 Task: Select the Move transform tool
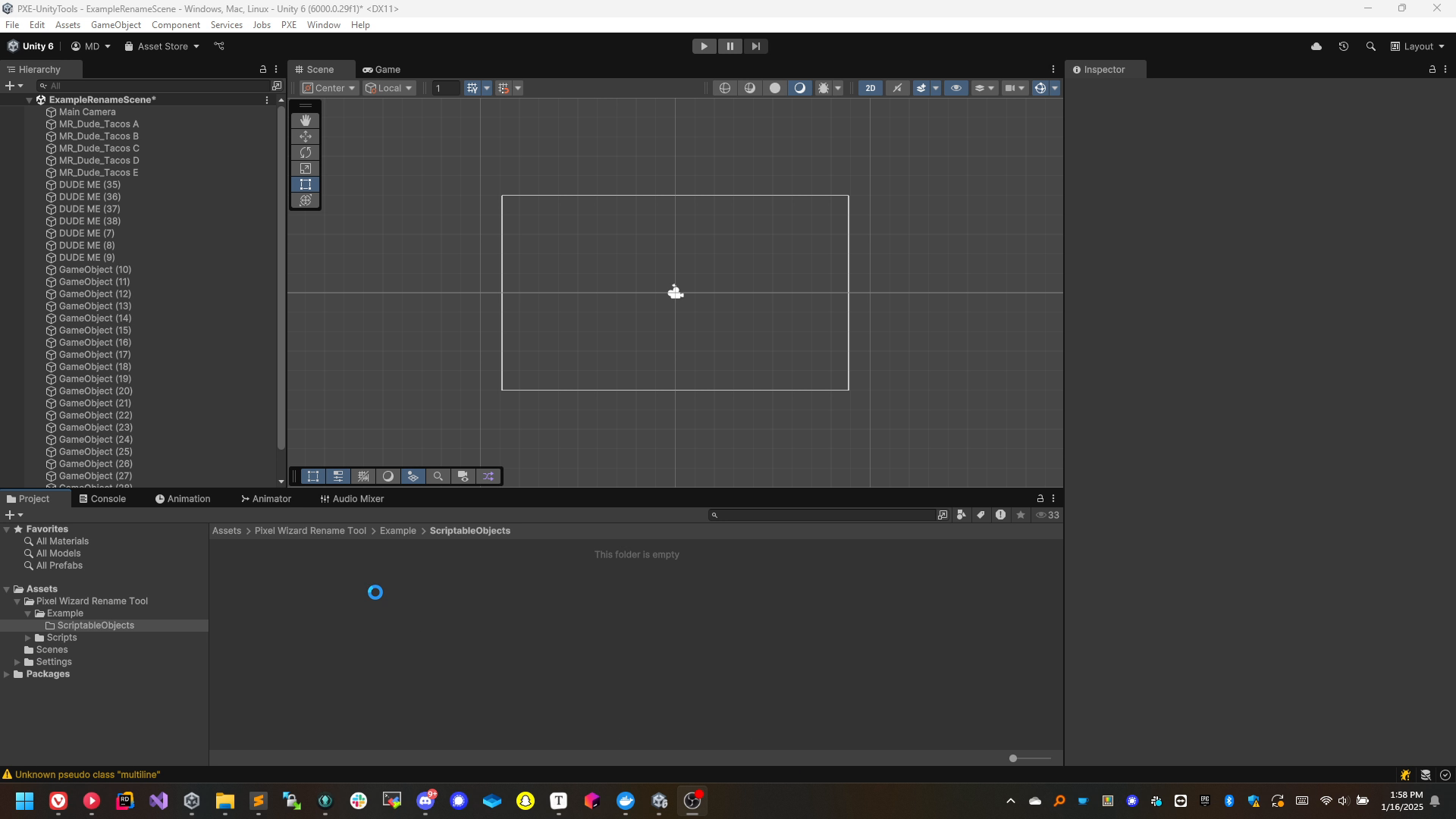pyautogui.click(x=305, y=136)
